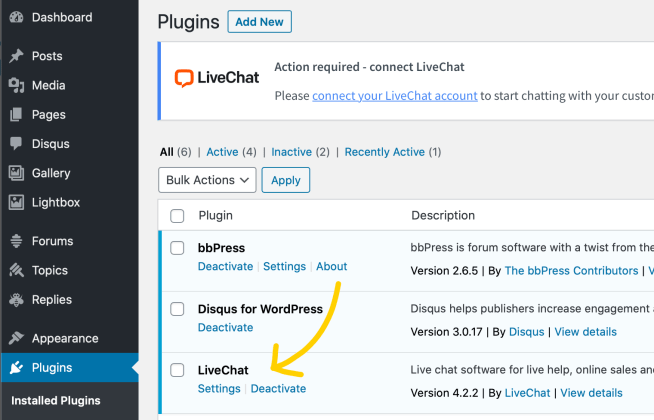Click the Pages icon in sidebar
This screenshot has height=420, width=654.
pos(16,115)
